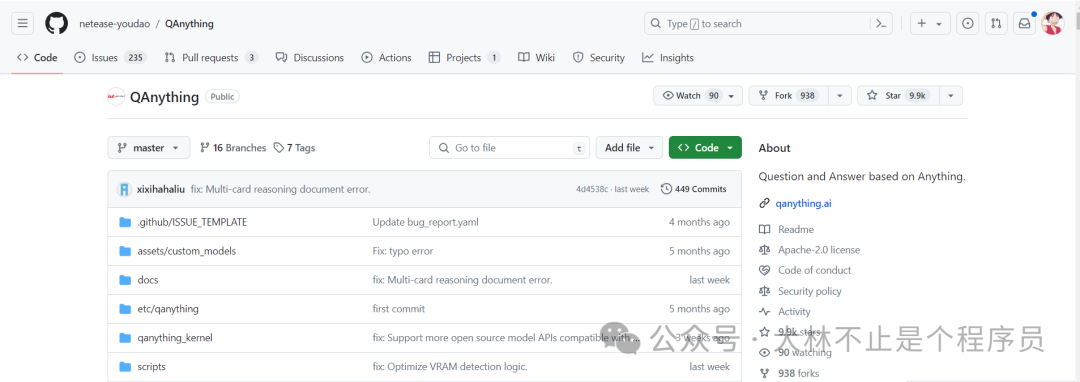Go to the GitHub homepage logo

(56, 23)
